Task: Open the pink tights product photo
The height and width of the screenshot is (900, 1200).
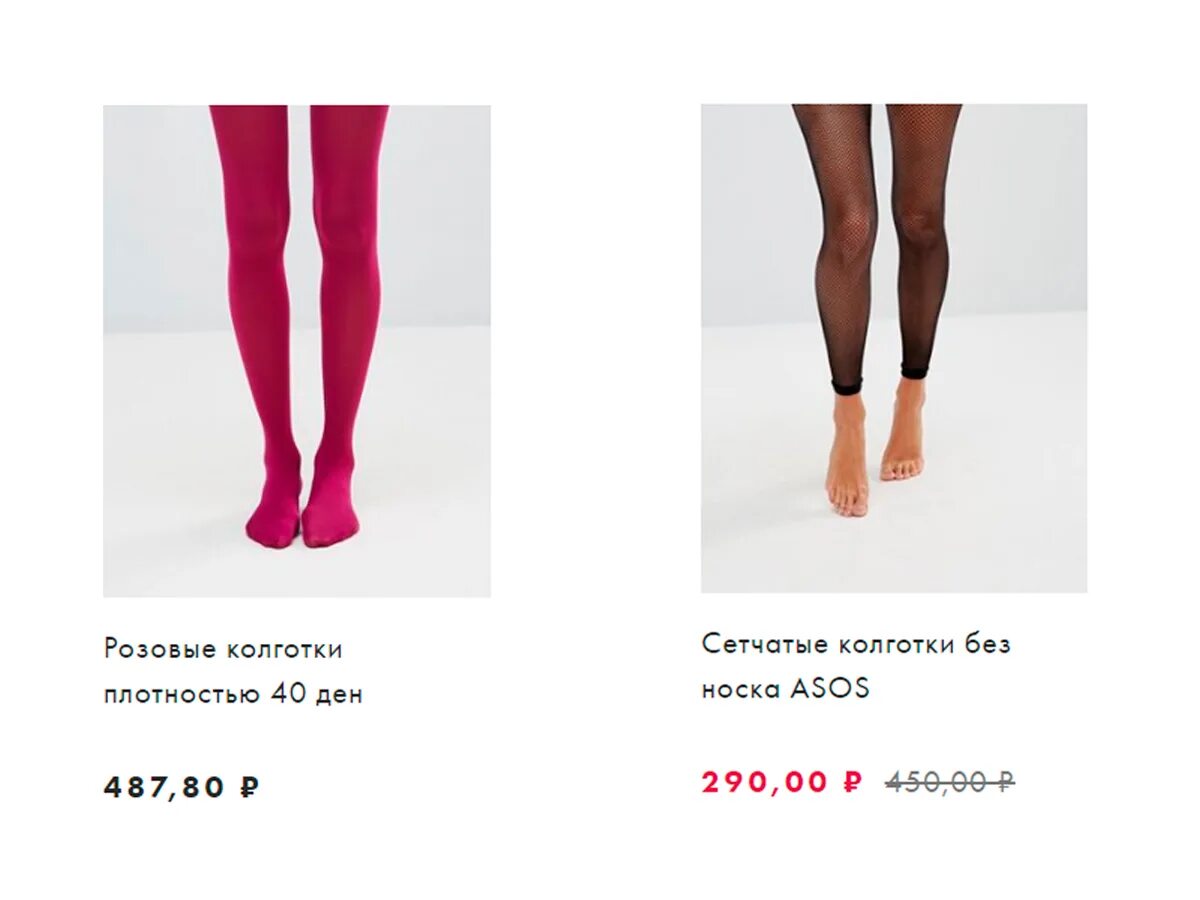Action: (x=297, y=351)
